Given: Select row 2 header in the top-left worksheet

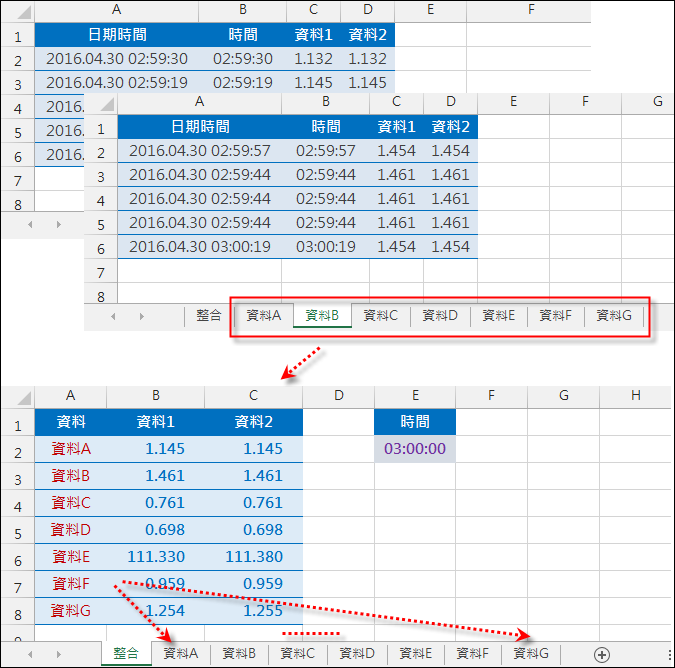Looking at the screenshot, I should [18, 60].
